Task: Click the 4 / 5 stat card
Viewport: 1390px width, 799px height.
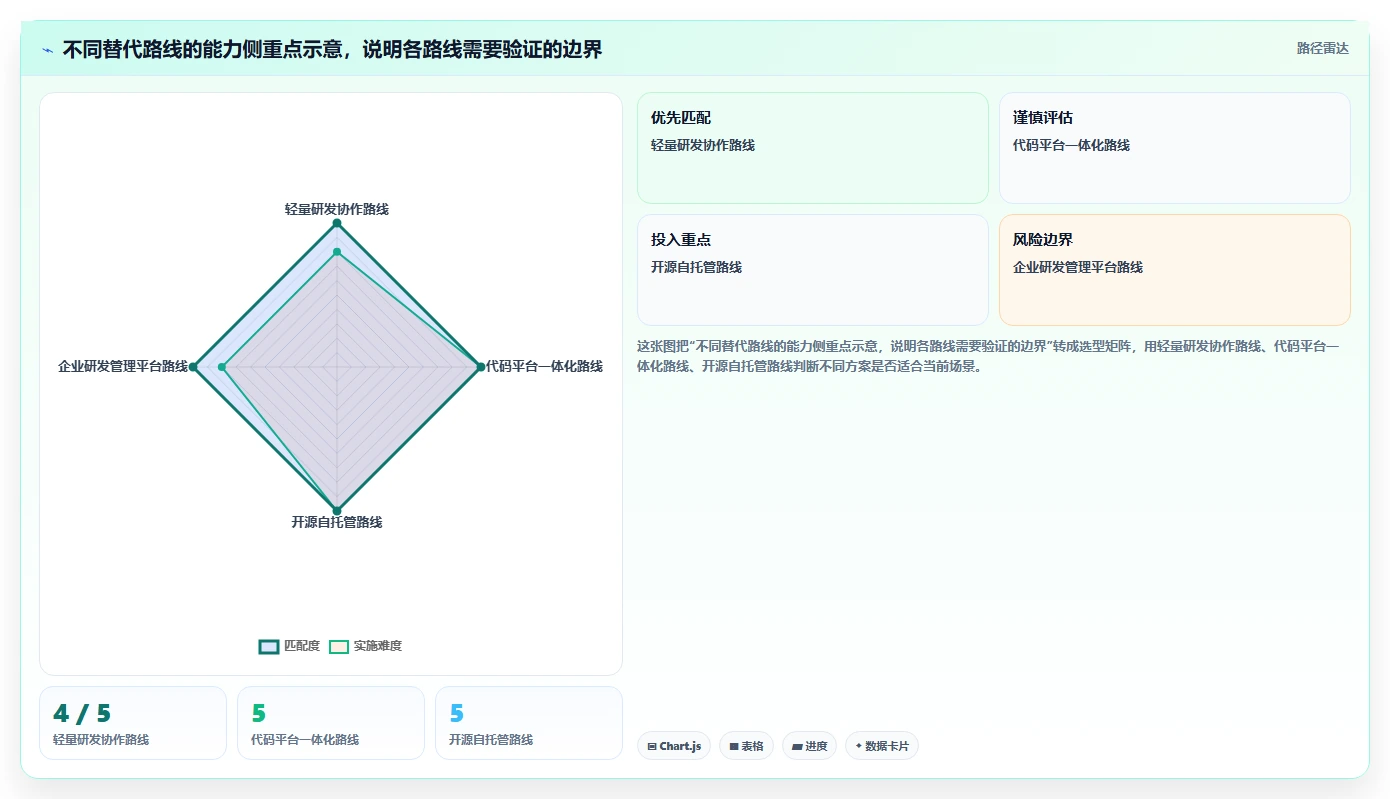Action: coord(133,723)
